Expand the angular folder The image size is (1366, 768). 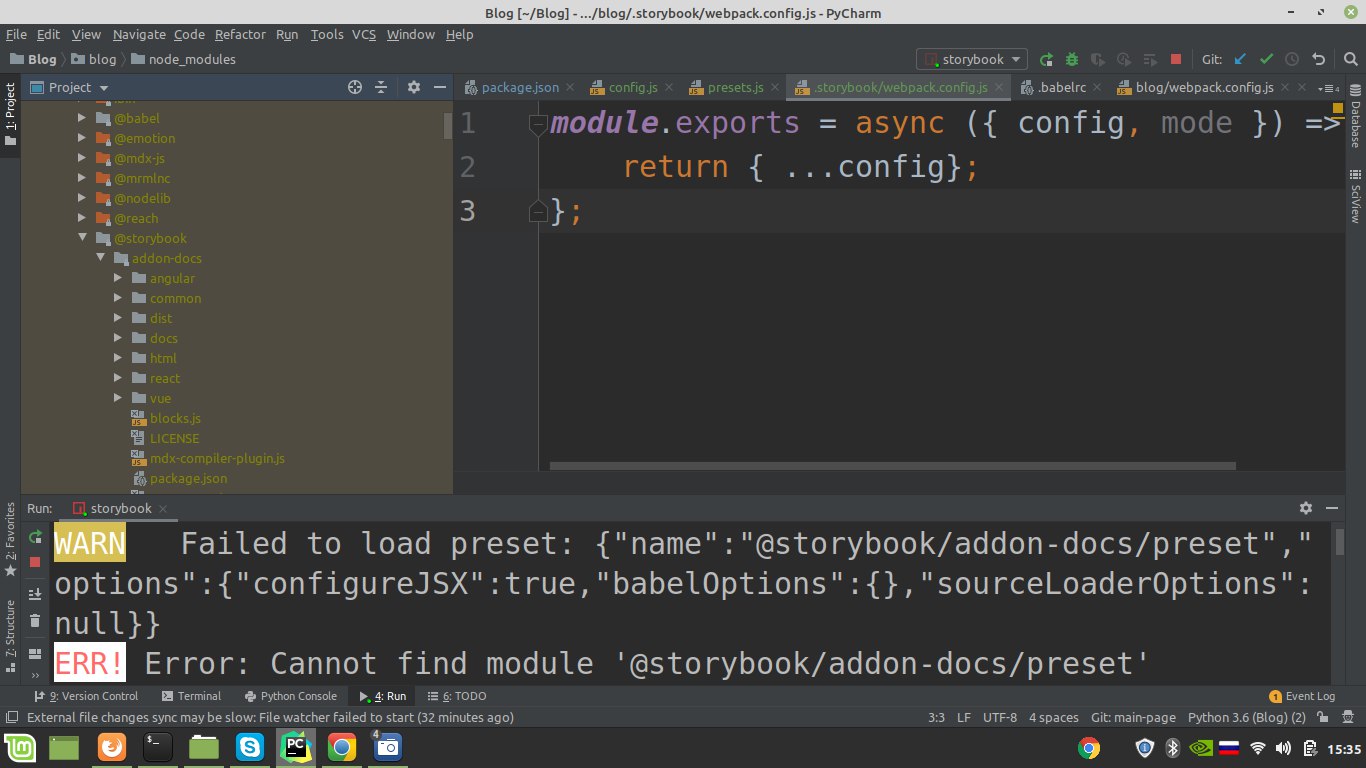(118, 278)
